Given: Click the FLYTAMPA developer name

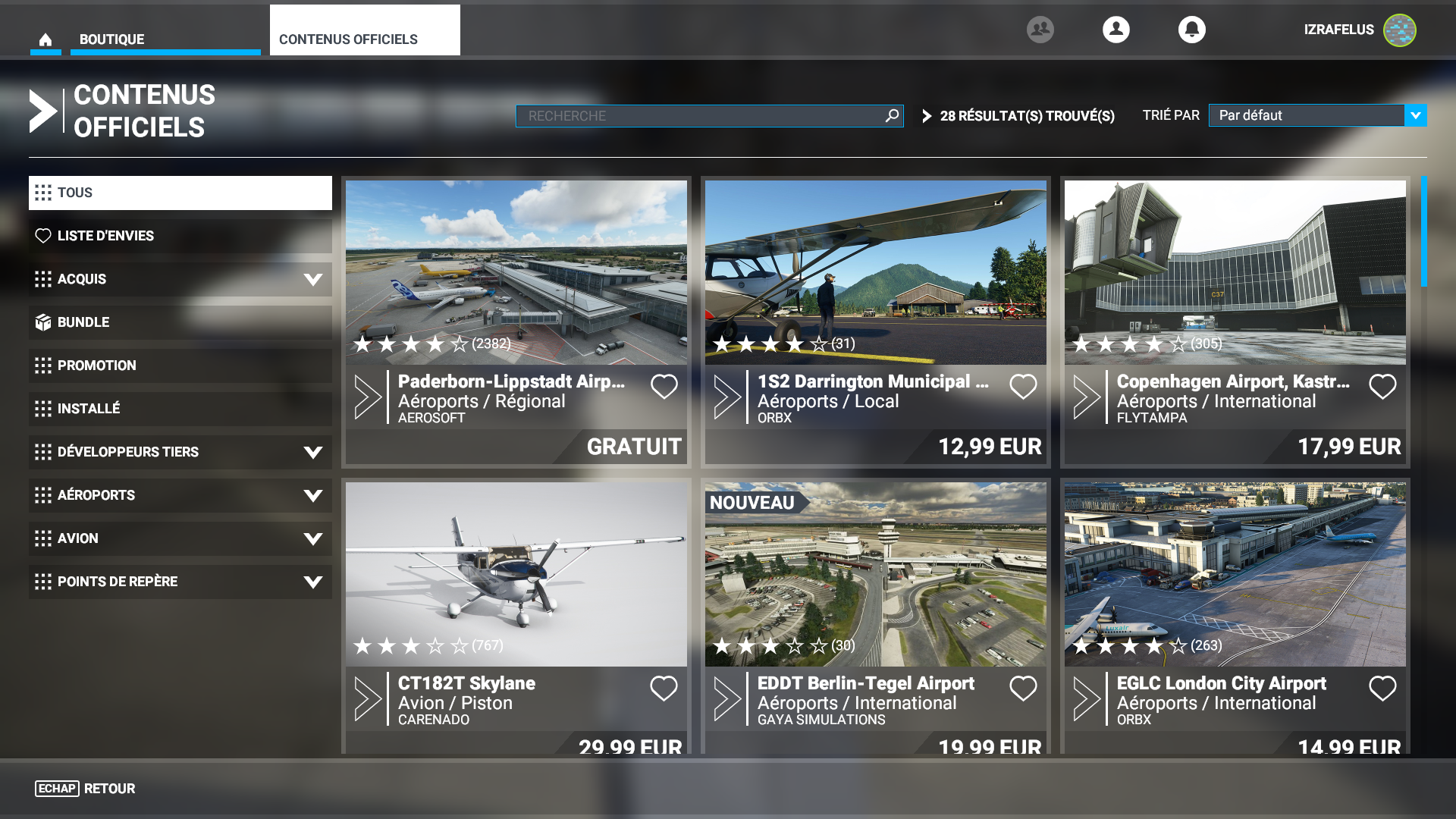Looking at the screenshot, I should click(1152, 418).
